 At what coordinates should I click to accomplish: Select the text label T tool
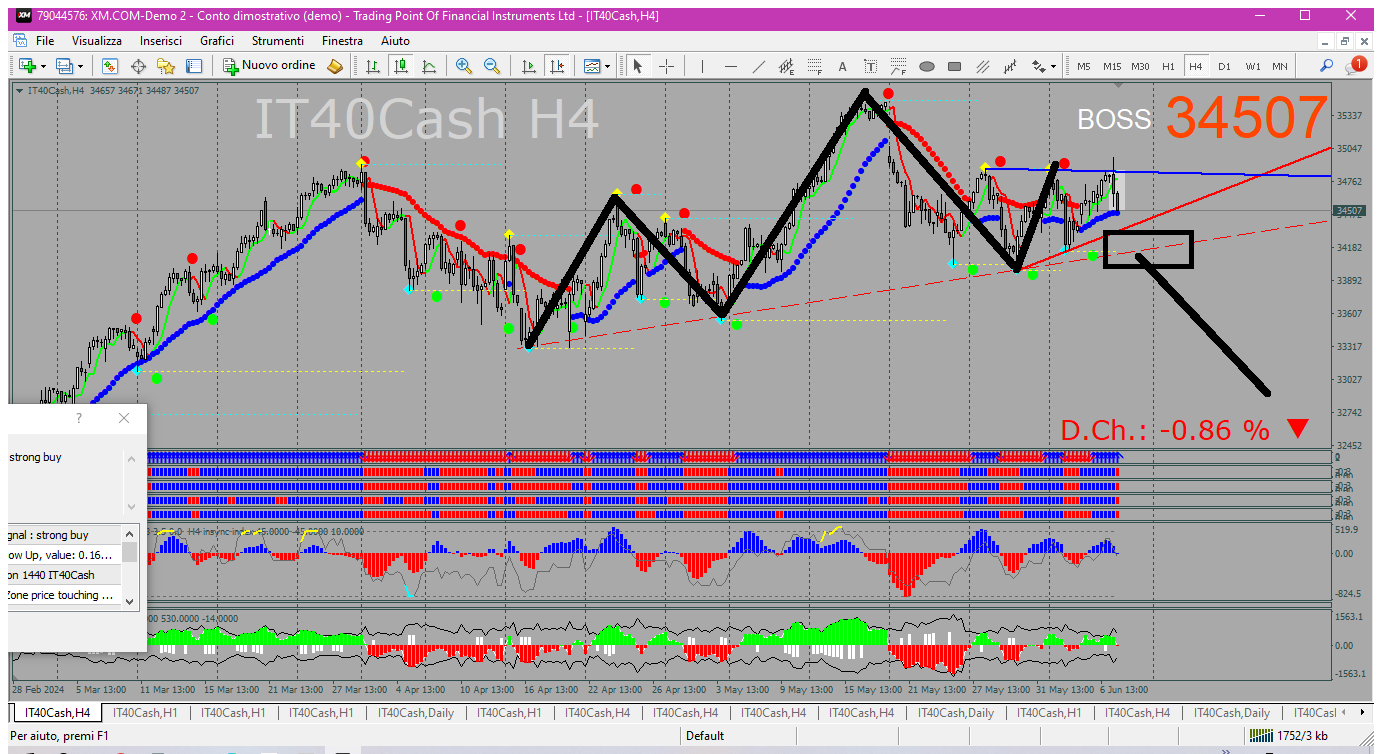(870, 66)
